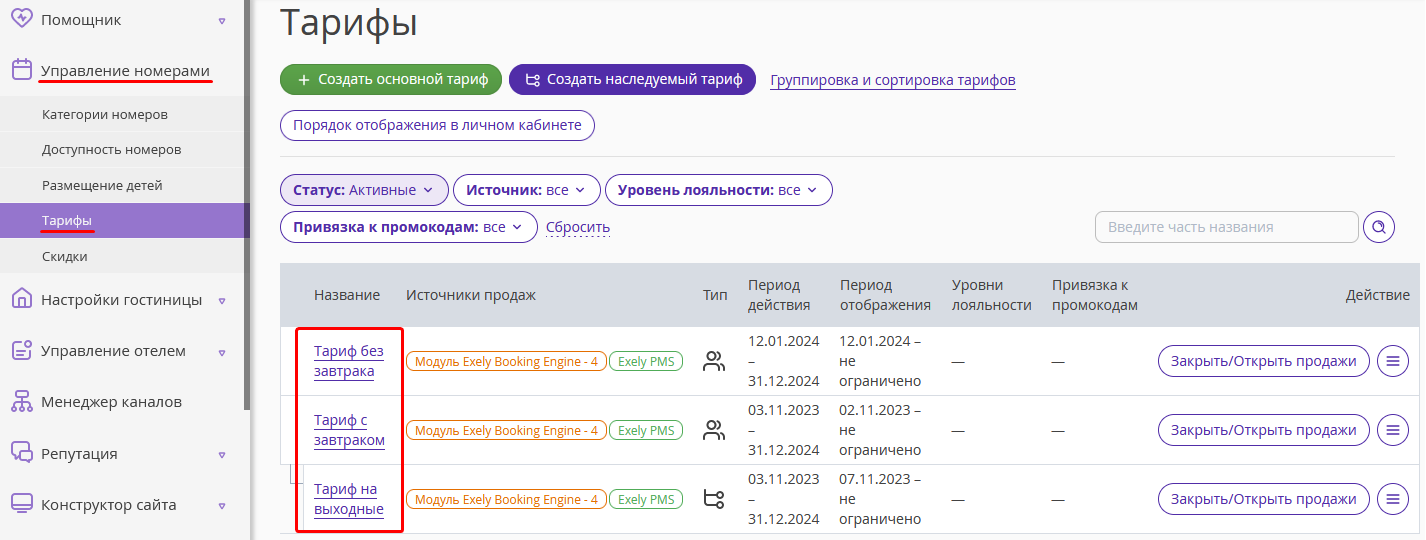Screen dimensions: 1426x540
Task: Click Exely PMS tag for Тариф без завтрака
Action: (x=646, y=362)
